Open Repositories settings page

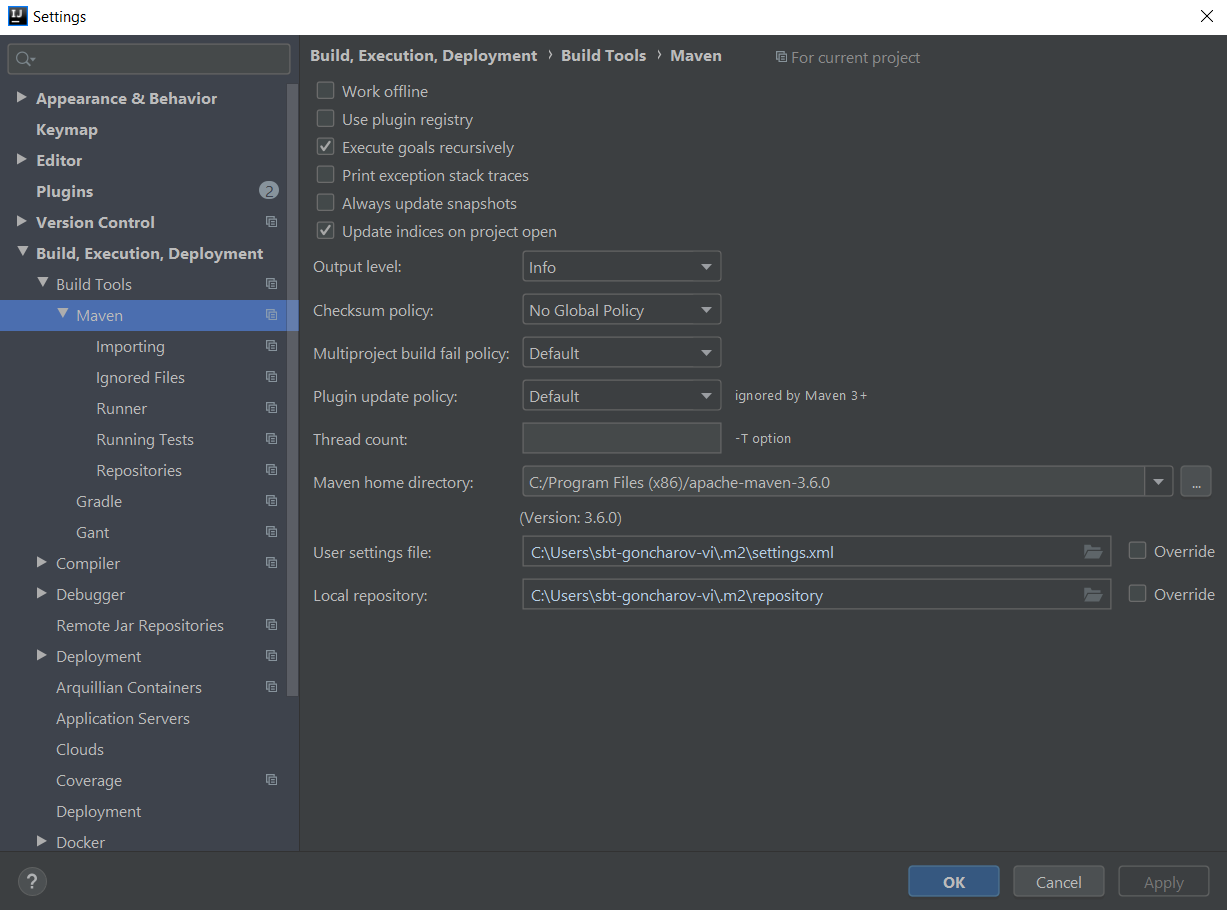point(139,470)
